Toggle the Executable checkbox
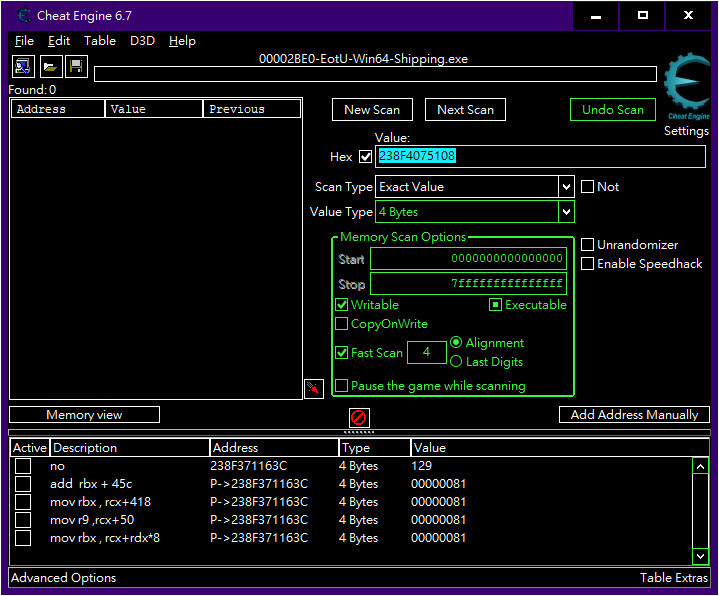The width and height of the screenshot is (719, 596). pyautogui.click(x=495, y=304)
